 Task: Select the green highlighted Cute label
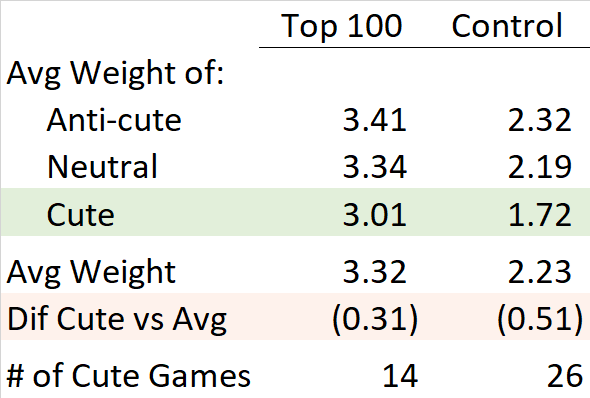81,215
